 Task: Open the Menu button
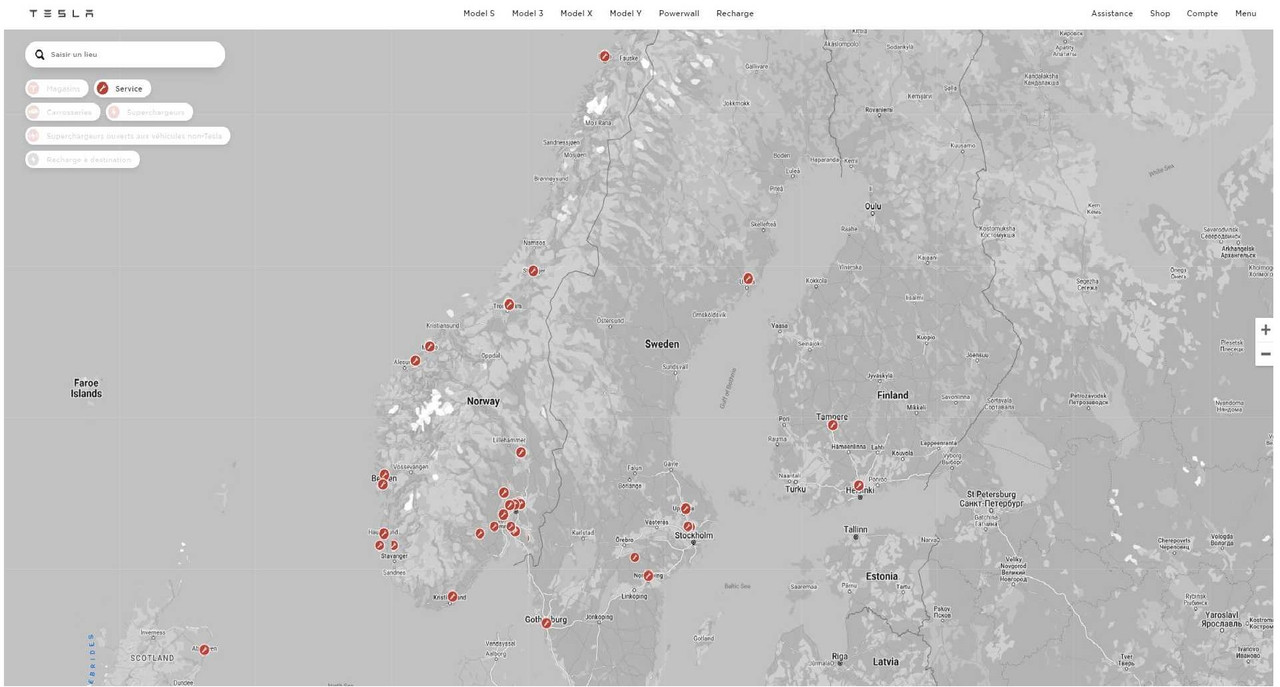pos(1245,13)
